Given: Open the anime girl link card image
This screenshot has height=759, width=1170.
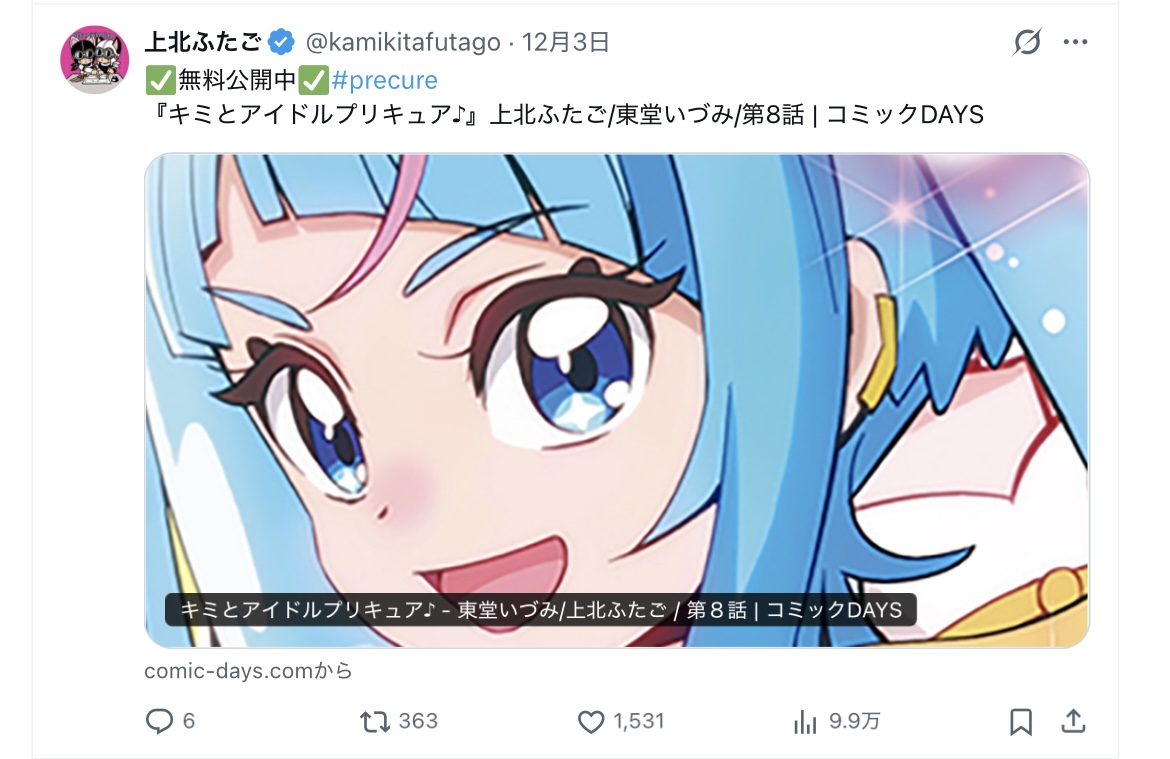Looking at the screenshot, I should [617, 401].
